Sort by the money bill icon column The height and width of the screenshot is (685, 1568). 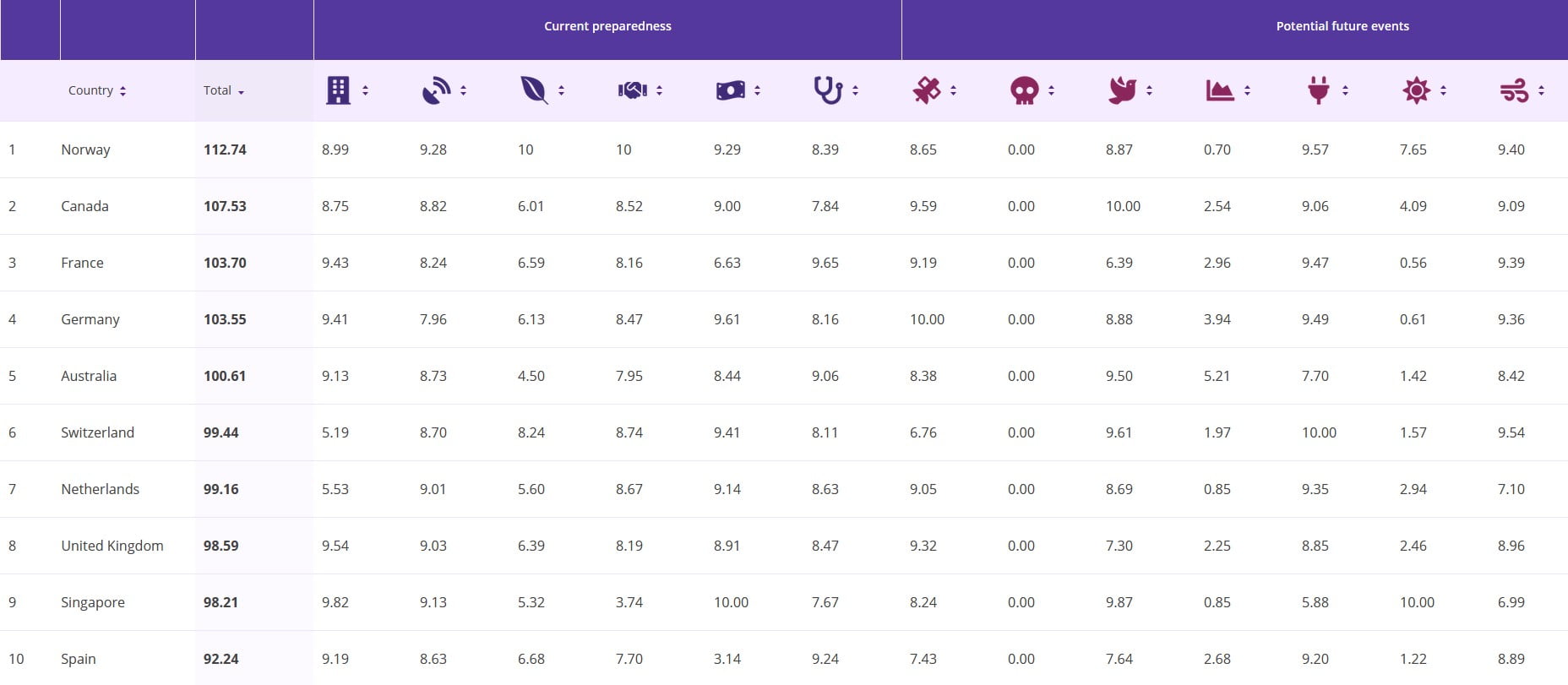pos(757,90)
